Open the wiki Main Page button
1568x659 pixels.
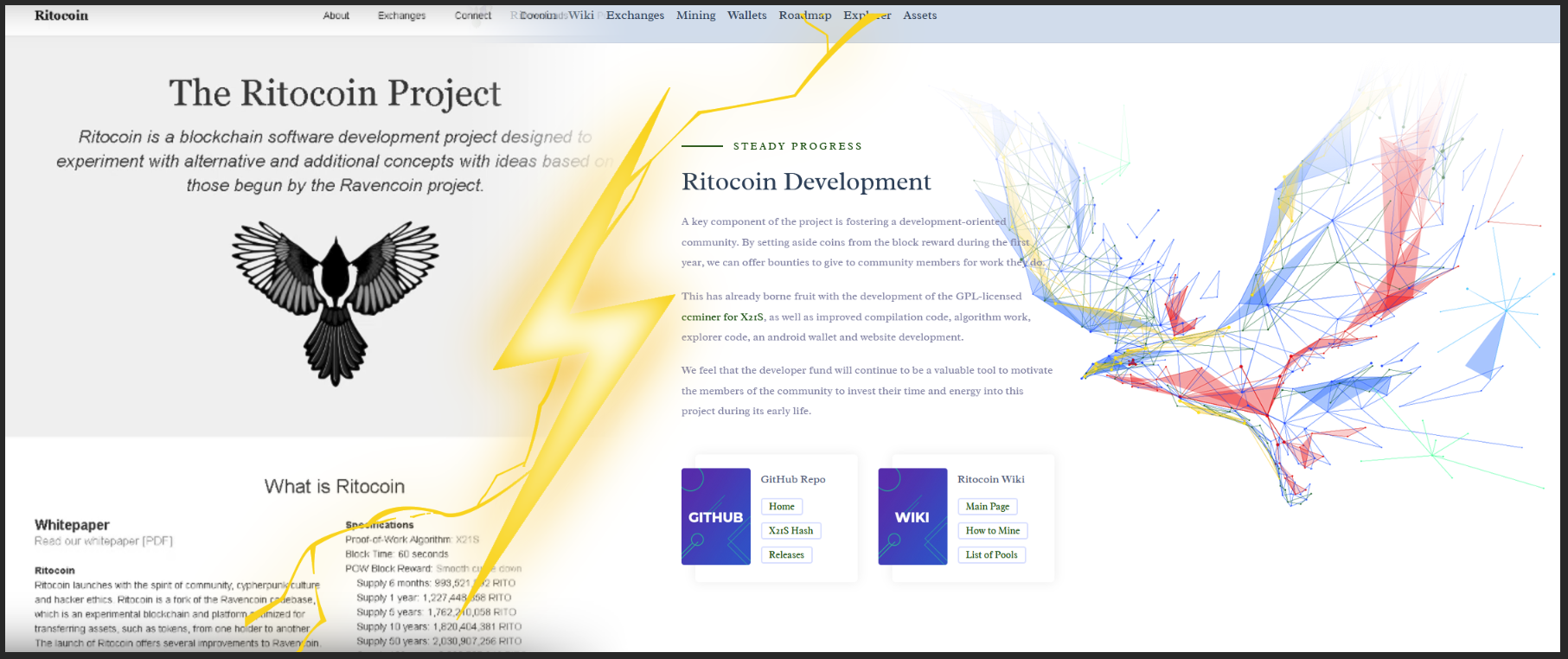click(x=988, y=507)
